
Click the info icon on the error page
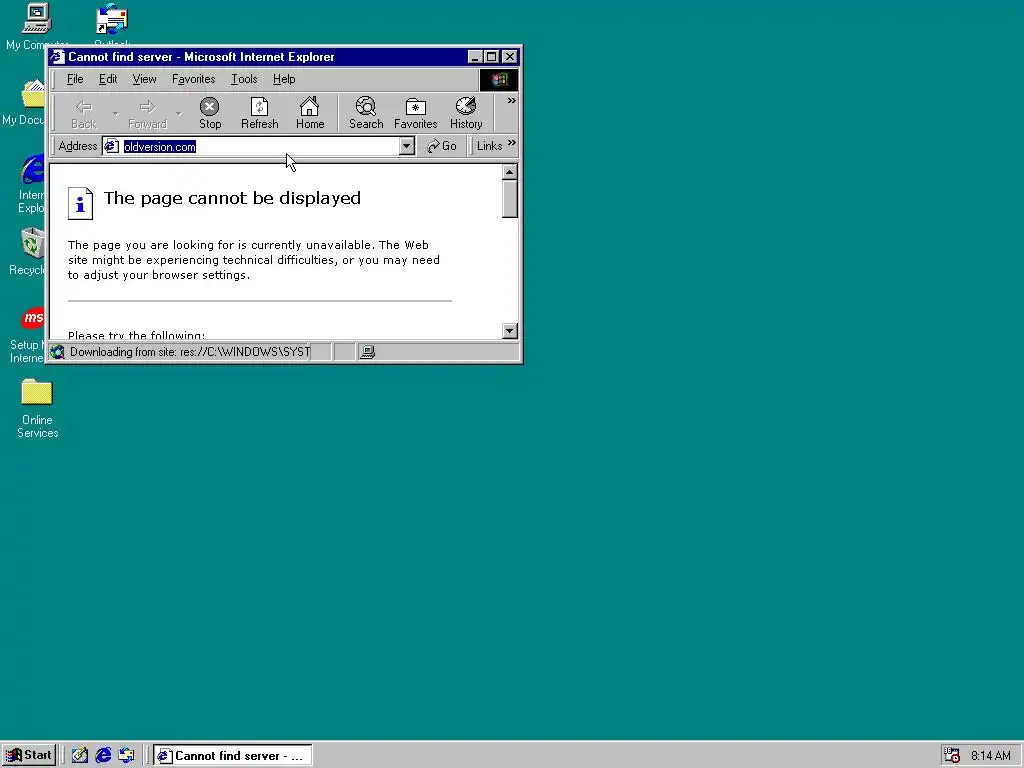80,204
